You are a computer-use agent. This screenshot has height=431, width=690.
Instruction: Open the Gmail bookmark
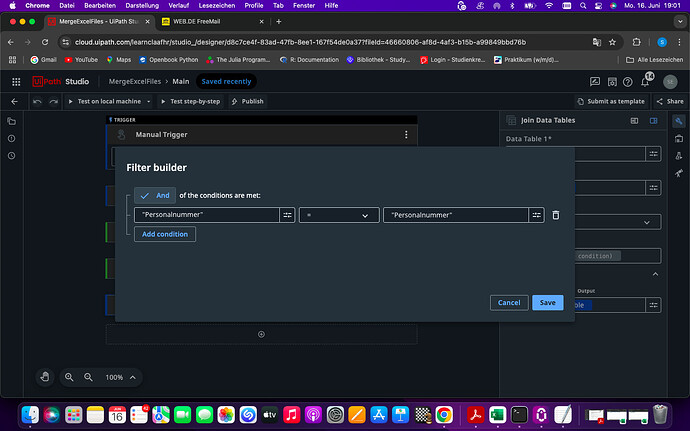(43, 59)
